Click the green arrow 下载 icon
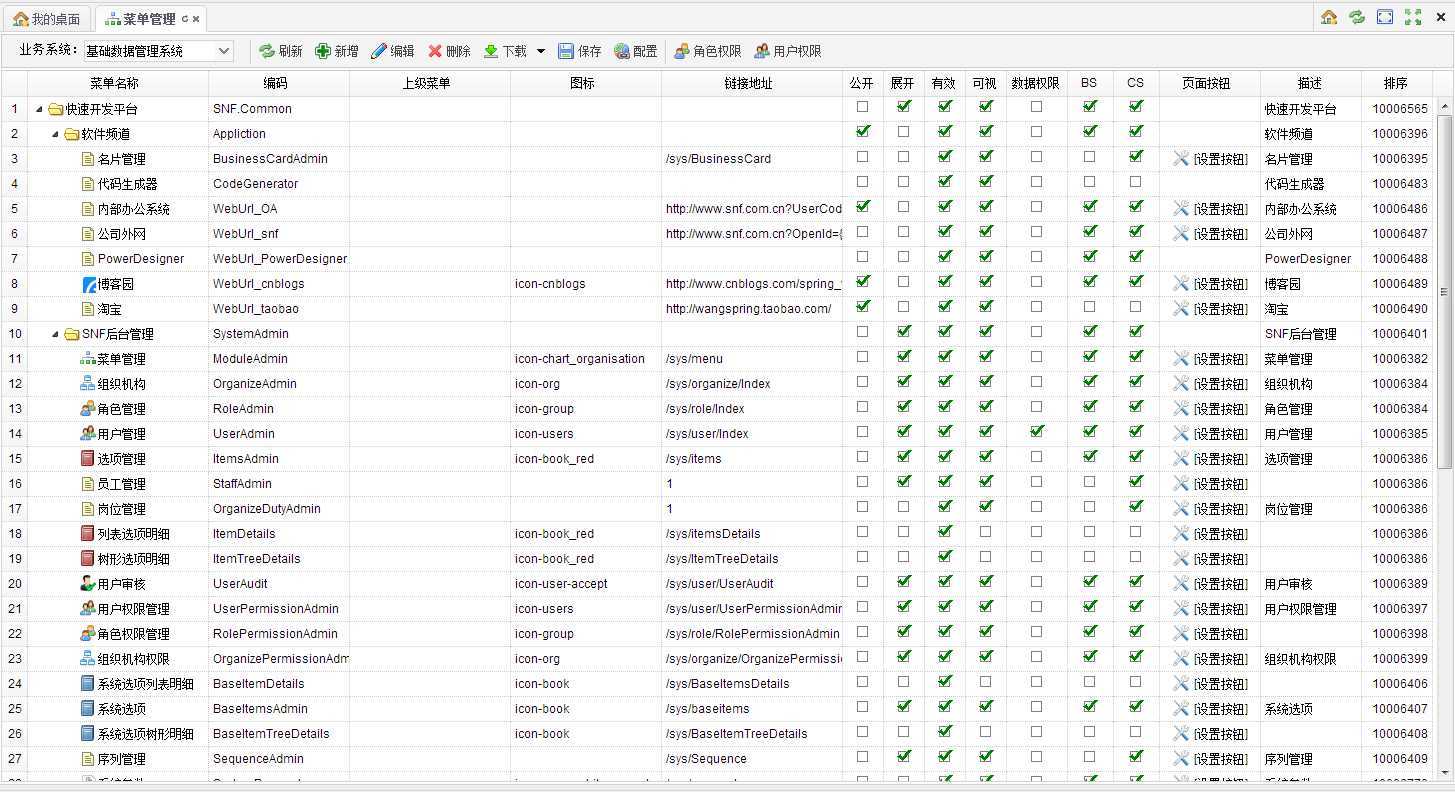Screen dimensions: 1455x792 click(x=491, y=51)
